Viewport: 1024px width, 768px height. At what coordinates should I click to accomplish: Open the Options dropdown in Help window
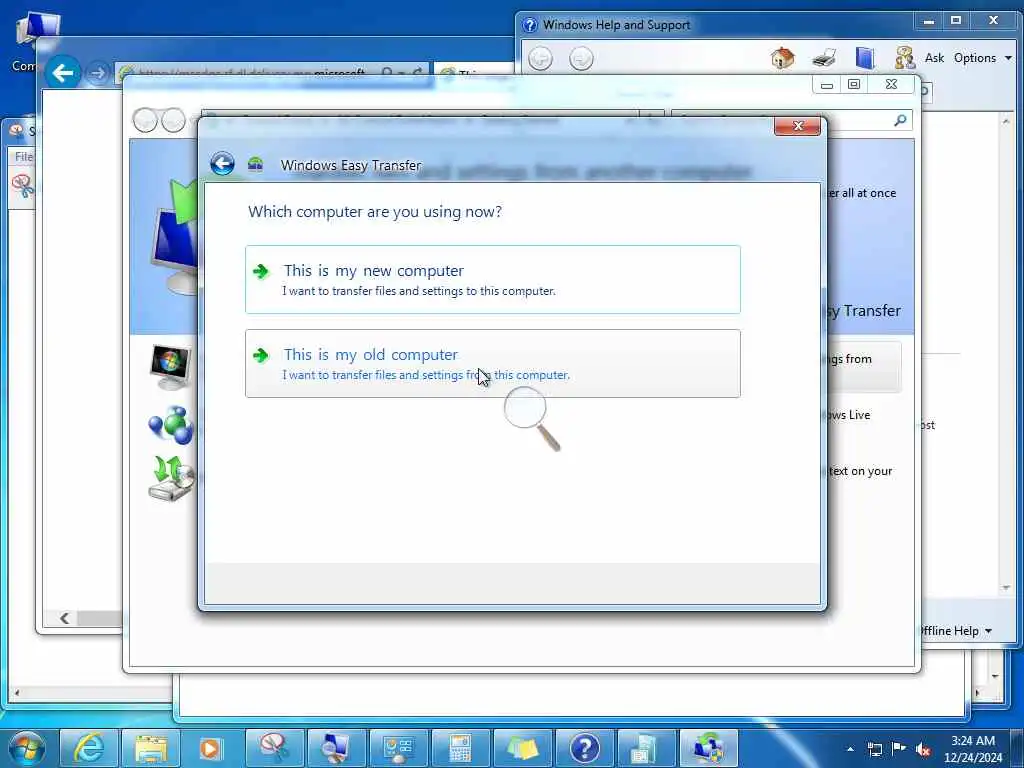pos(982,58)
